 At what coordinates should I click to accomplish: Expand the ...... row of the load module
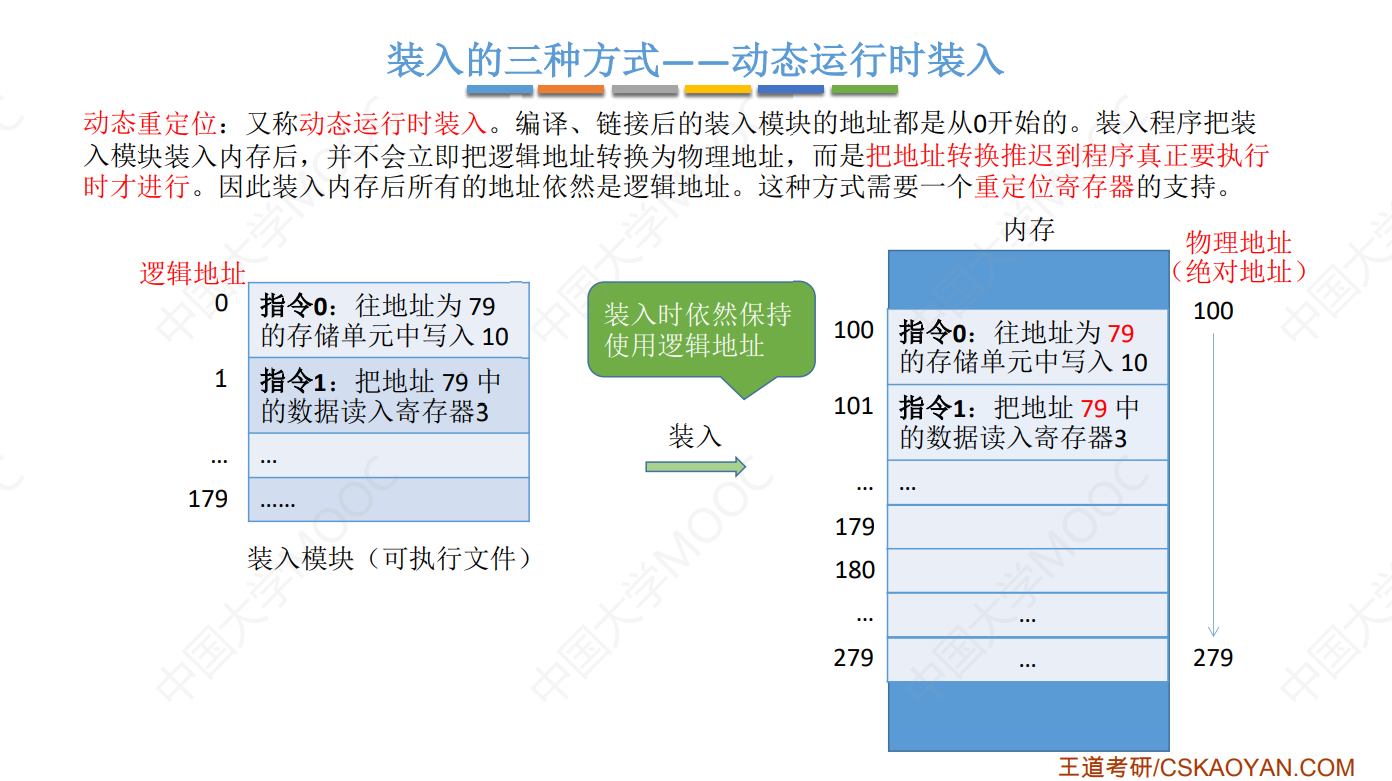[x=388, y=499]
